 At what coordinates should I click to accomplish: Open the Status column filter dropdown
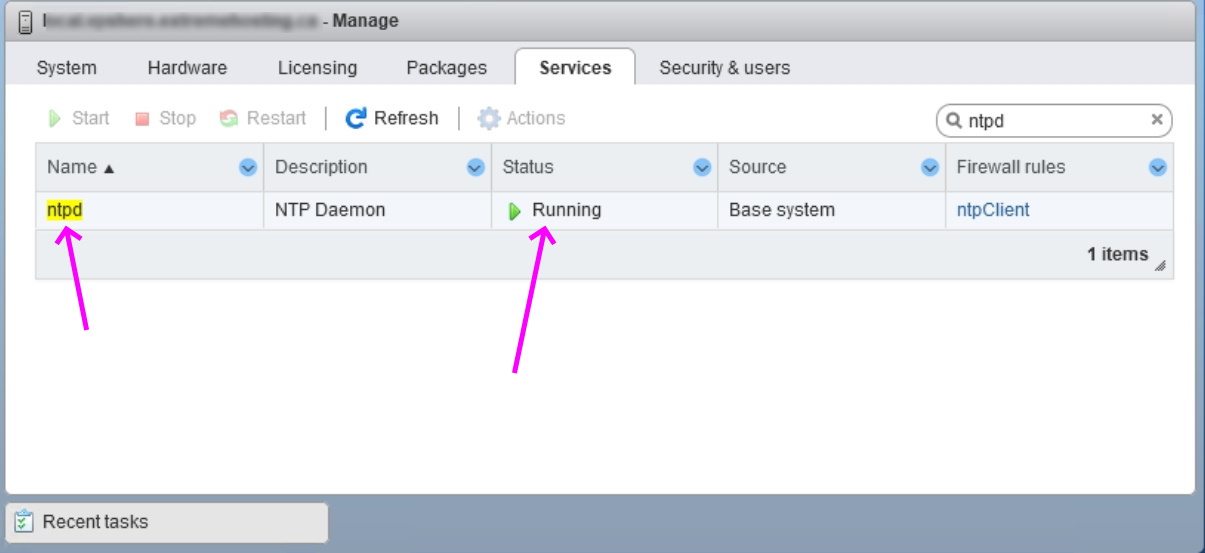pos(702,168)
